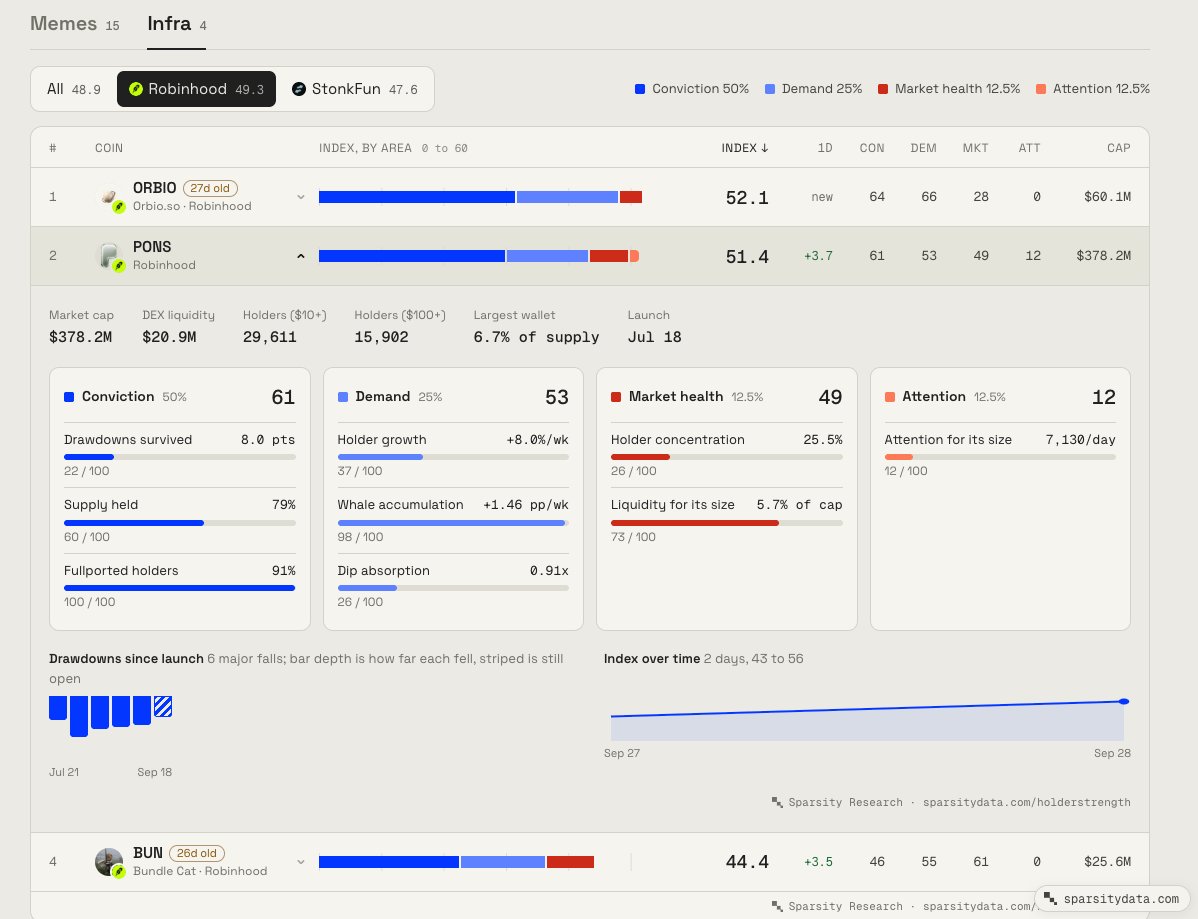
Task: Select the StonkFun filter
Action: click(355, 89)
